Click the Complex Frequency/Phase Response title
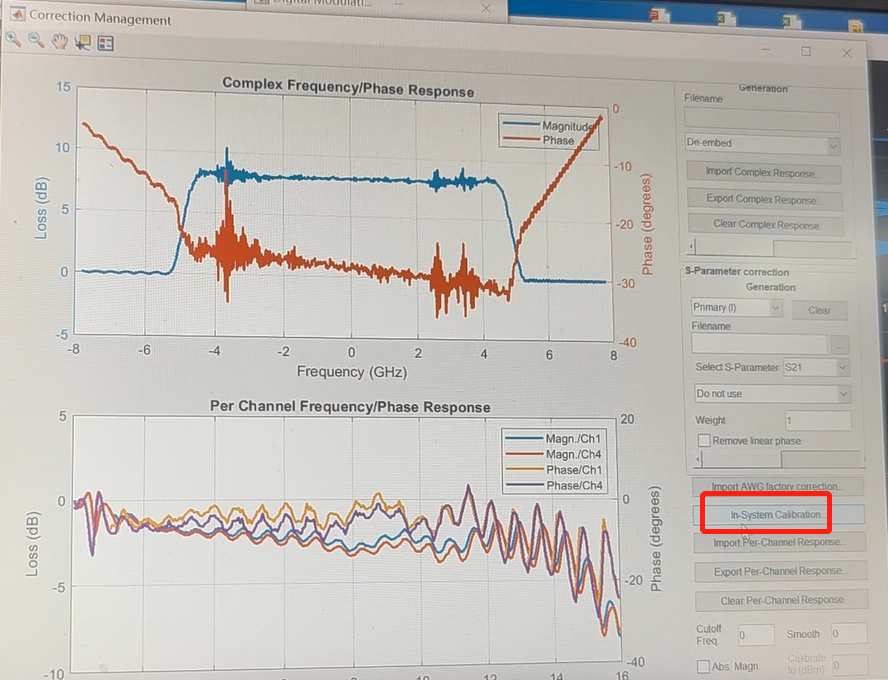Image resolution: width=888 pixels, height=680 pixels. pos(348,87)
